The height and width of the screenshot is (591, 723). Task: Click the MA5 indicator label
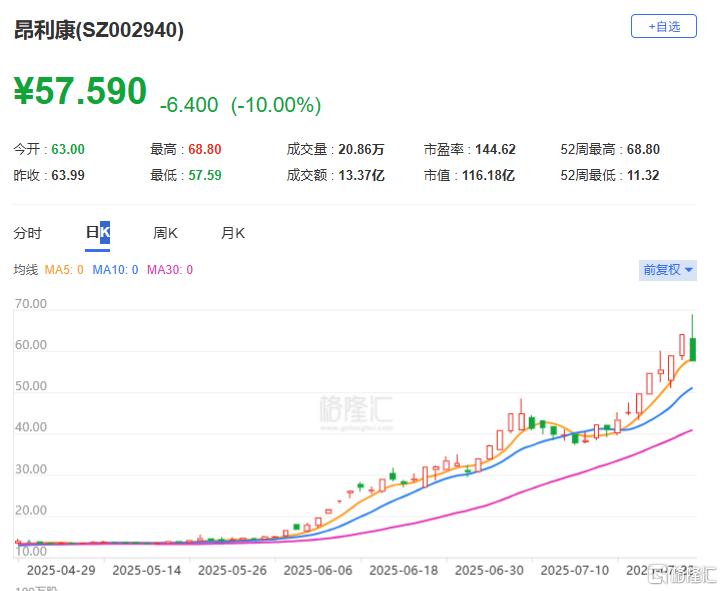tap(64, 270)
